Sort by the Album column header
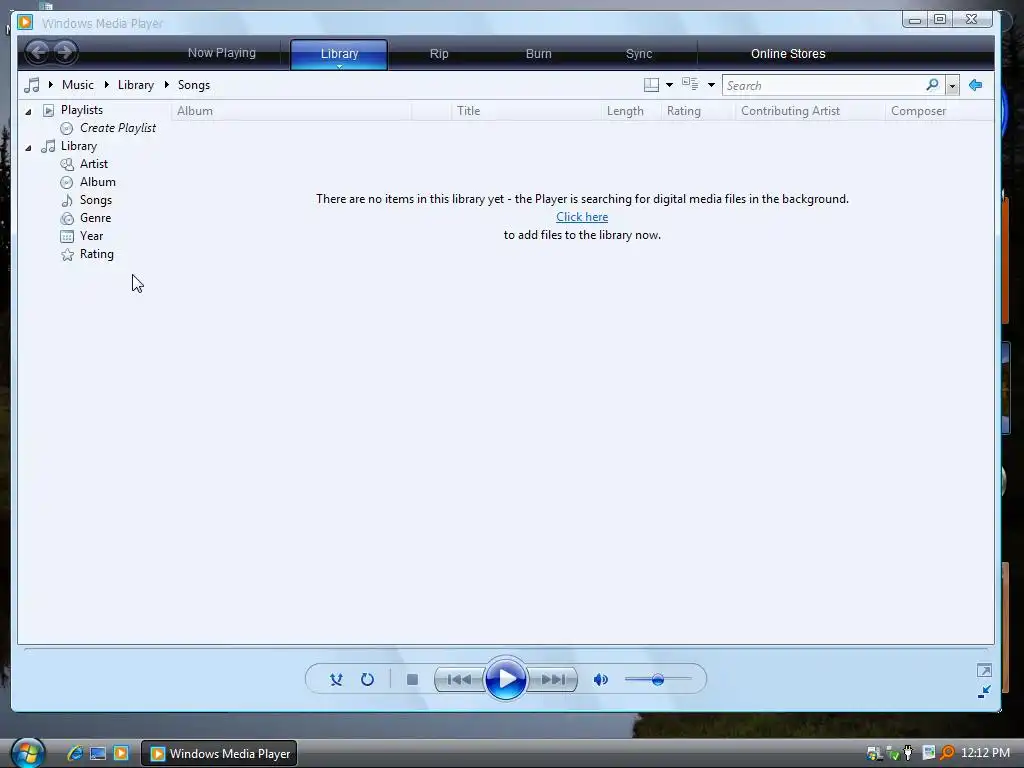 291,111
